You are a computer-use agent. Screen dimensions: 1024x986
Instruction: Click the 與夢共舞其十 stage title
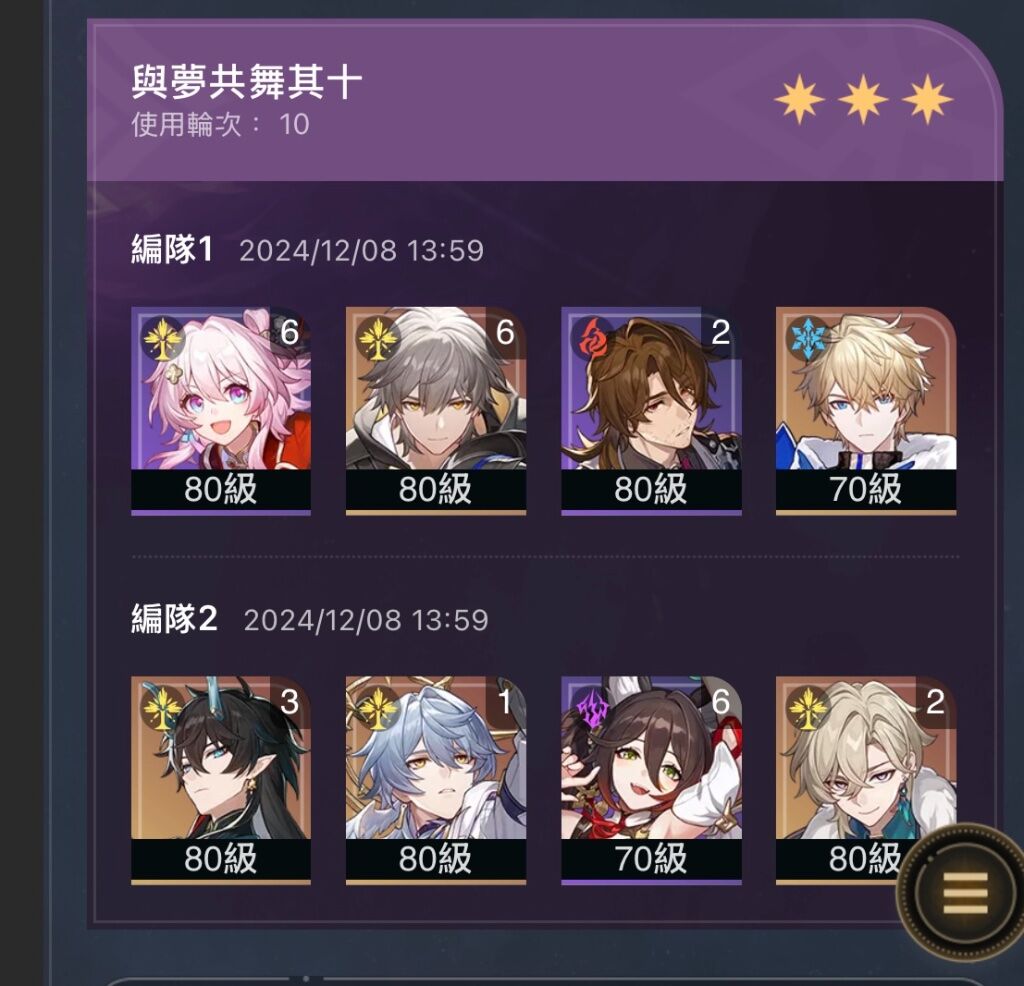coord(247,82)
